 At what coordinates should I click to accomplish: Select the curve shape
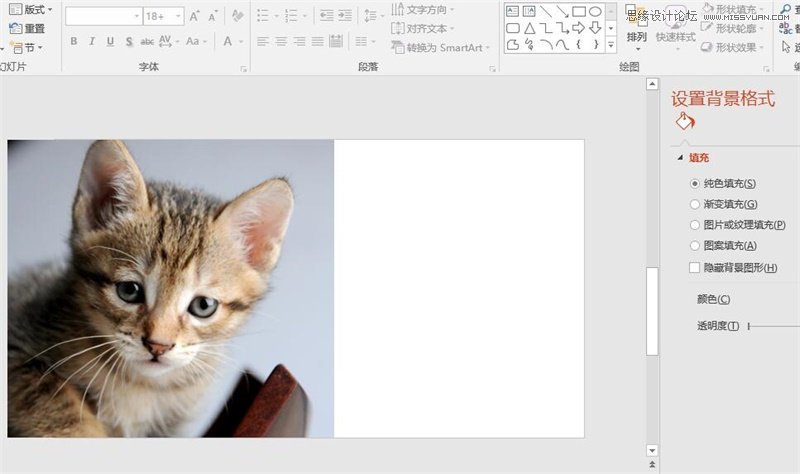point(562,45)
